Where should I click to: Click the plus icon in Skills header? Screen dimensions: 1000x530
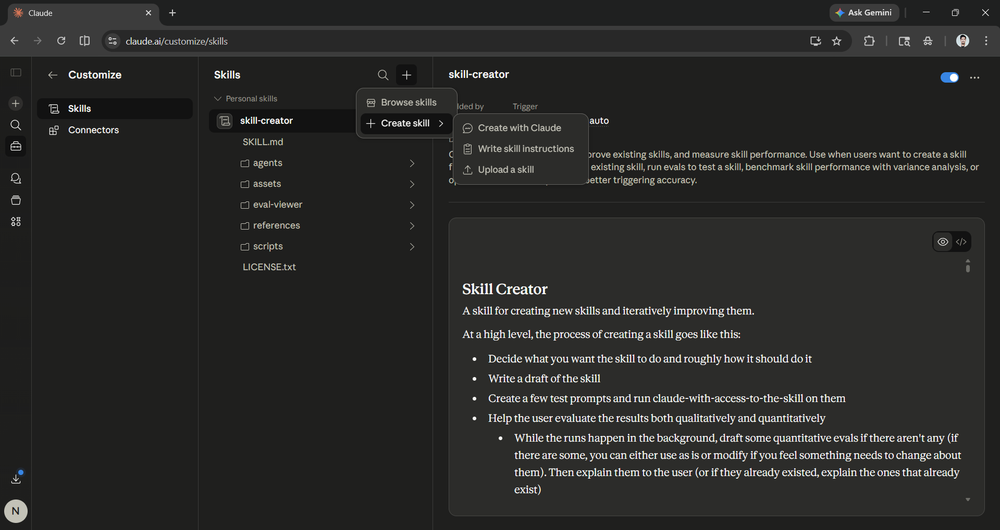pos(406,75)
